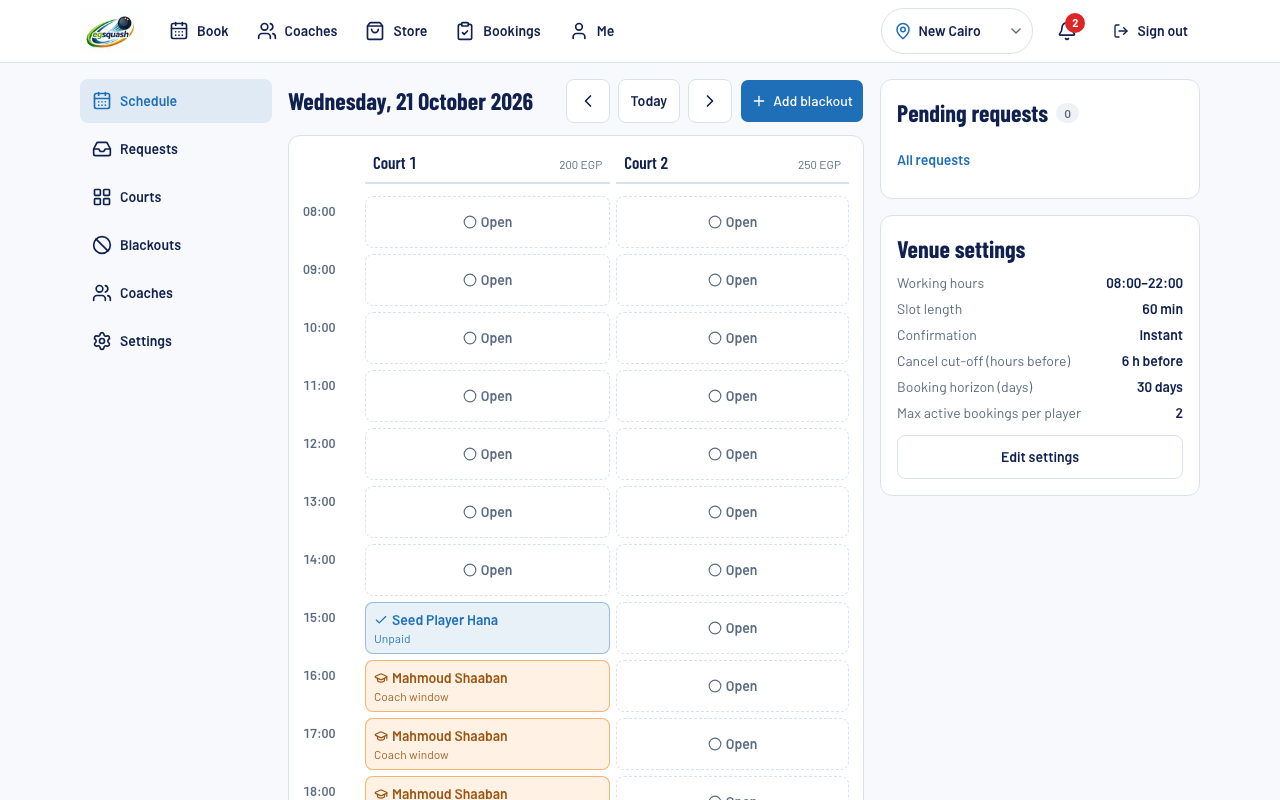This screenshot has width=1280, height=800.
Task: Open Courts in the sidebar
Action: coord(176,197)
